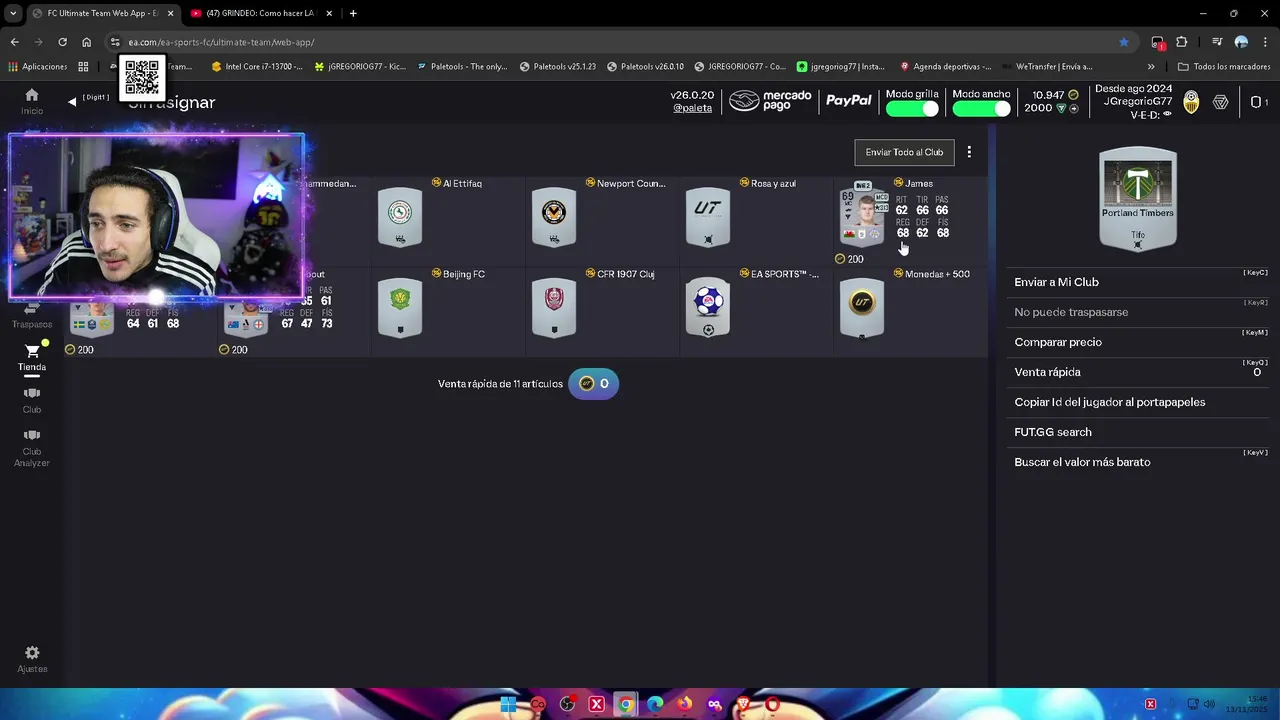Screen dimensions: 1280x720
Task: Open Opera browser in taskbar
Action: 772,704
